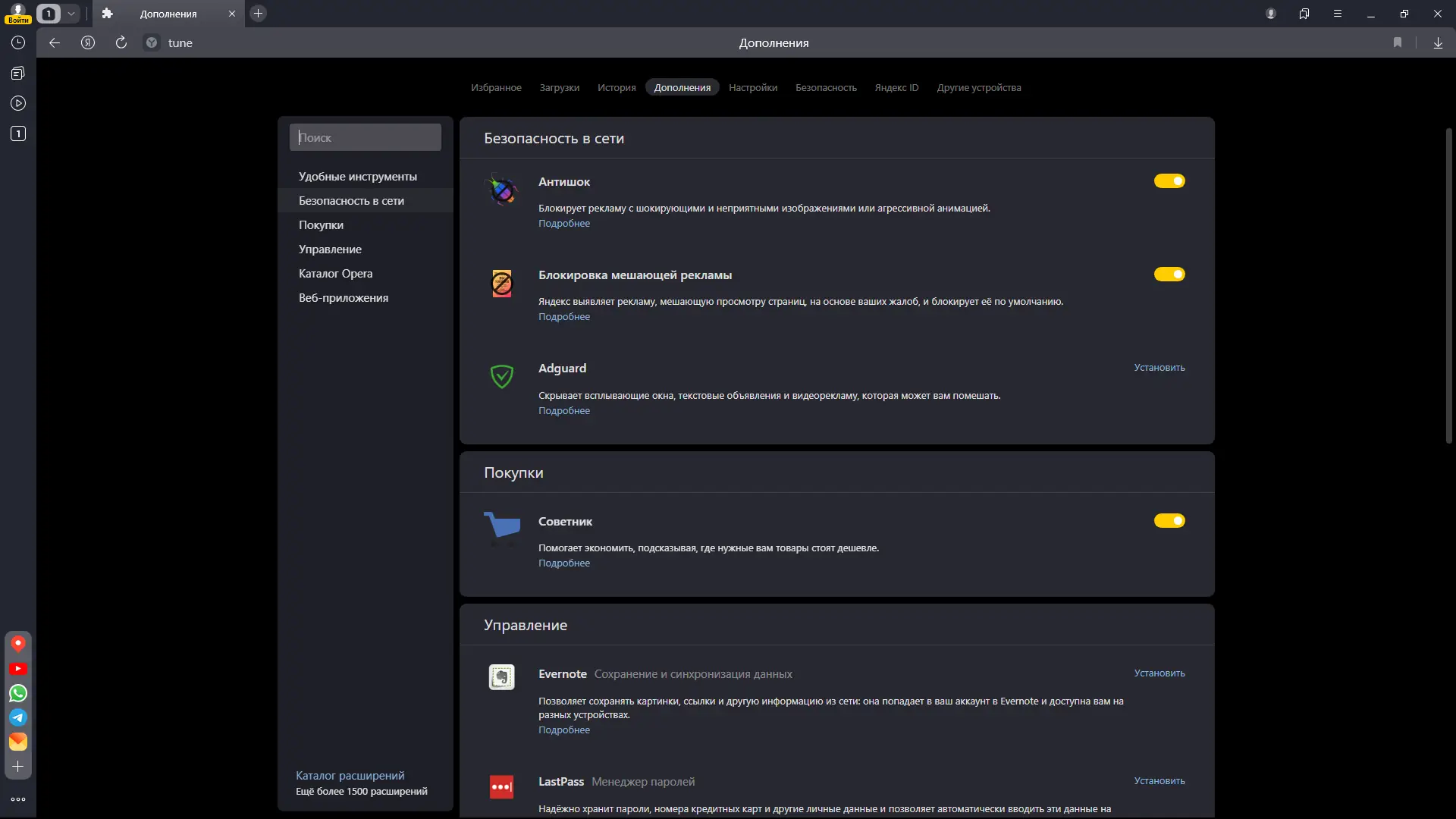The image size is (1456, 819).
Task: Click the Поиск search field
Action: click(x=366, y=138)
